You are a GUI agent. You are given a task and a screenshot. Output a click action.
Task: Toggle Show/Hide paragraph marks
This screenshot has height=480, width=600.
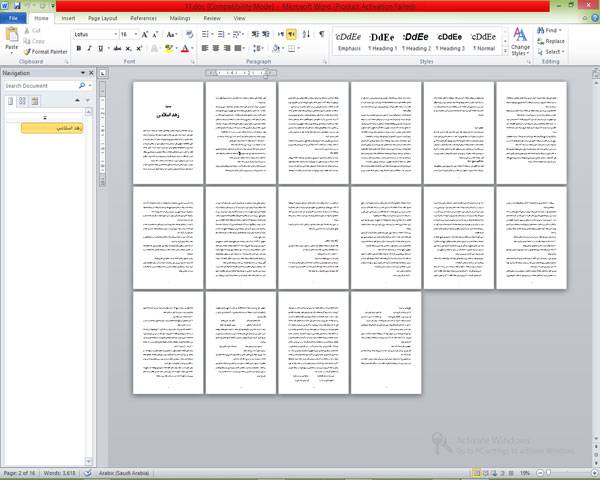click(322, 34)
